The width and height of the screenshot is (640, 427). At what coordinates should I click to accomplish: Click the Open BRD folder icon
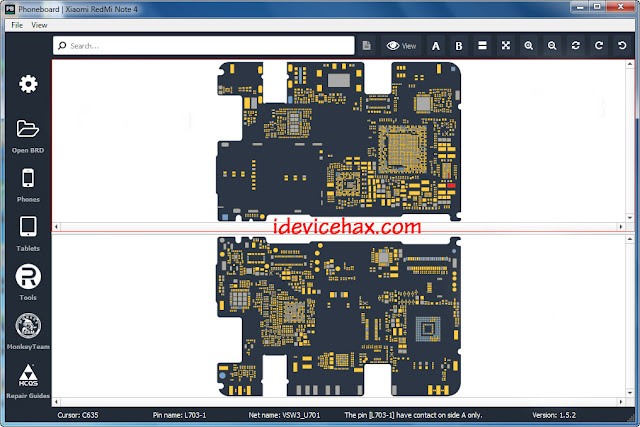[x=28, y=129]
